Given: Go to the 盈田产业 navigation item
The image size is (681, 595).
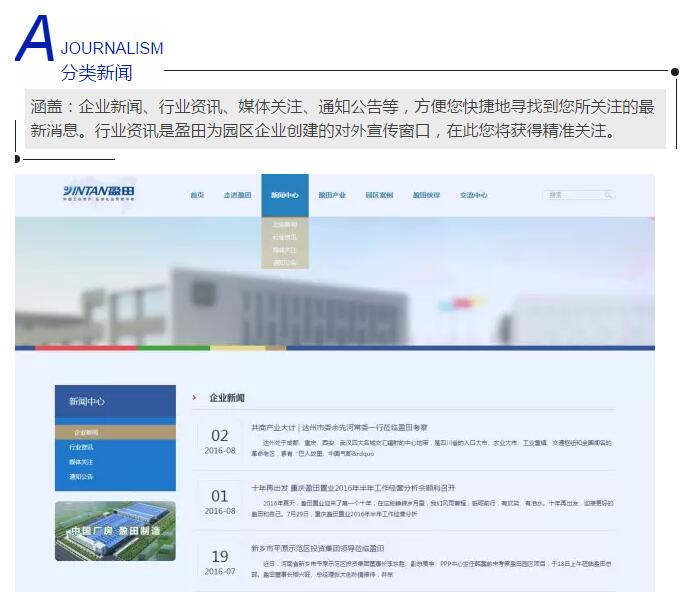Looking at the screenshot, I should pyautogui.click(x=332, y=195).
